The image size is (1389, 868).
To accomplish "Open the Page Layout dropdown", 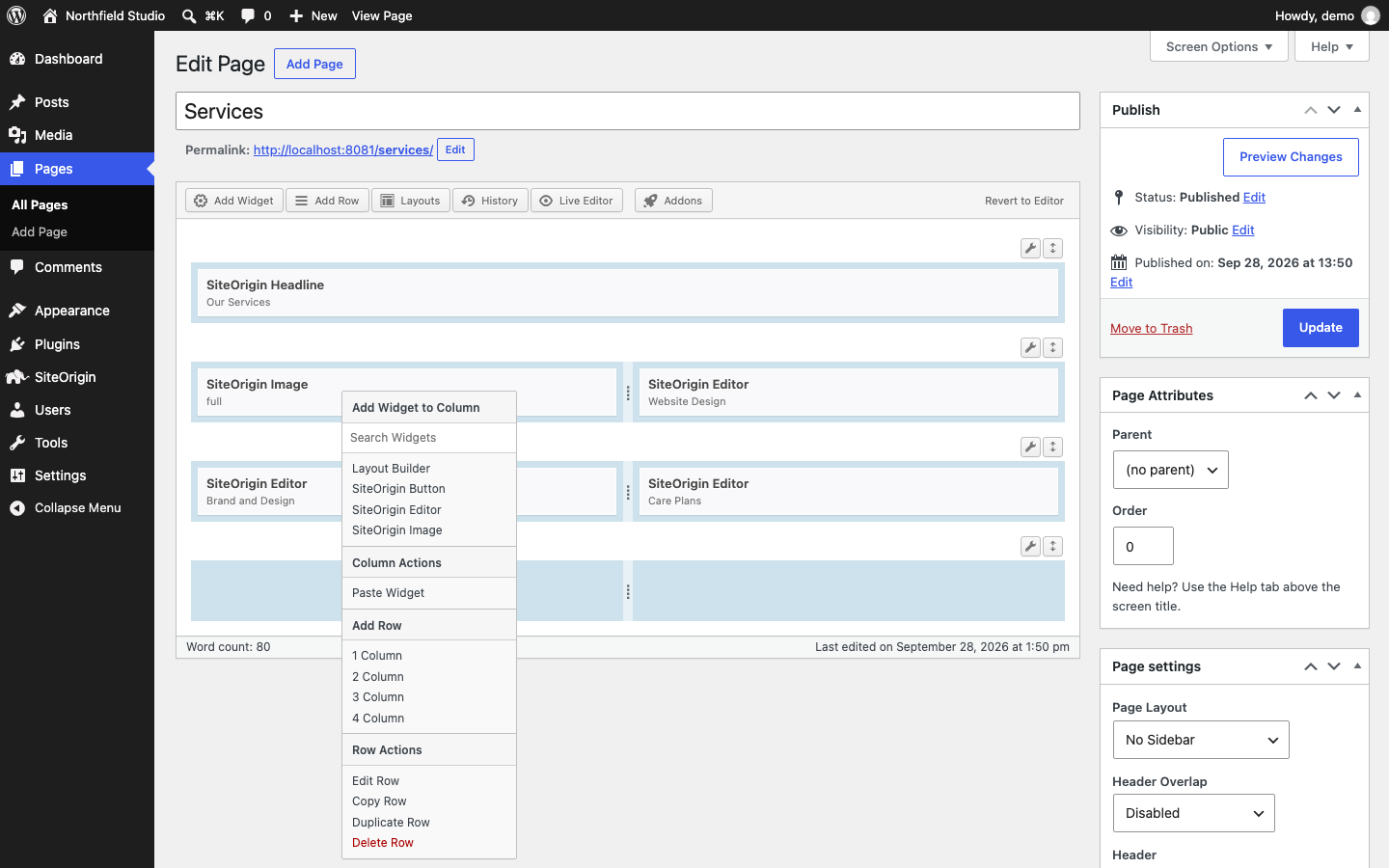I will 1201,740.
